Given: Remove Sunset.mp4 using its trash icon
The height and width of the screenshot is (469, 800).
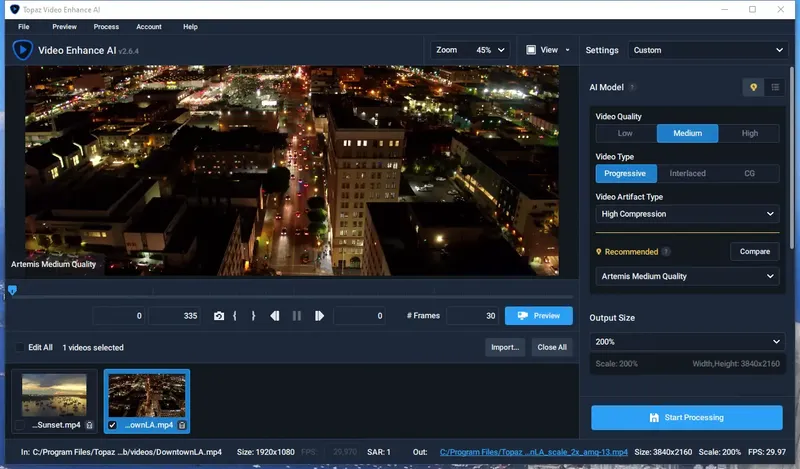Looking at the screenshot, I should tap(89, 425).
